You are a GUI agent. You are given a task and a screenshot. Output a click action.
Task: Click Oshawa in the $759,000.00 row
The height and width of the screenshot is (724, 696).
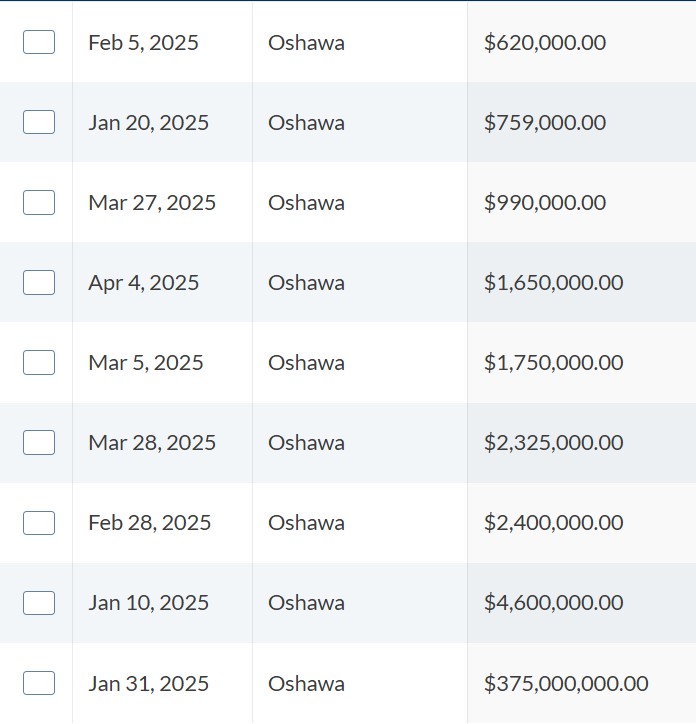pyautogui.click(x=306, y=123)
